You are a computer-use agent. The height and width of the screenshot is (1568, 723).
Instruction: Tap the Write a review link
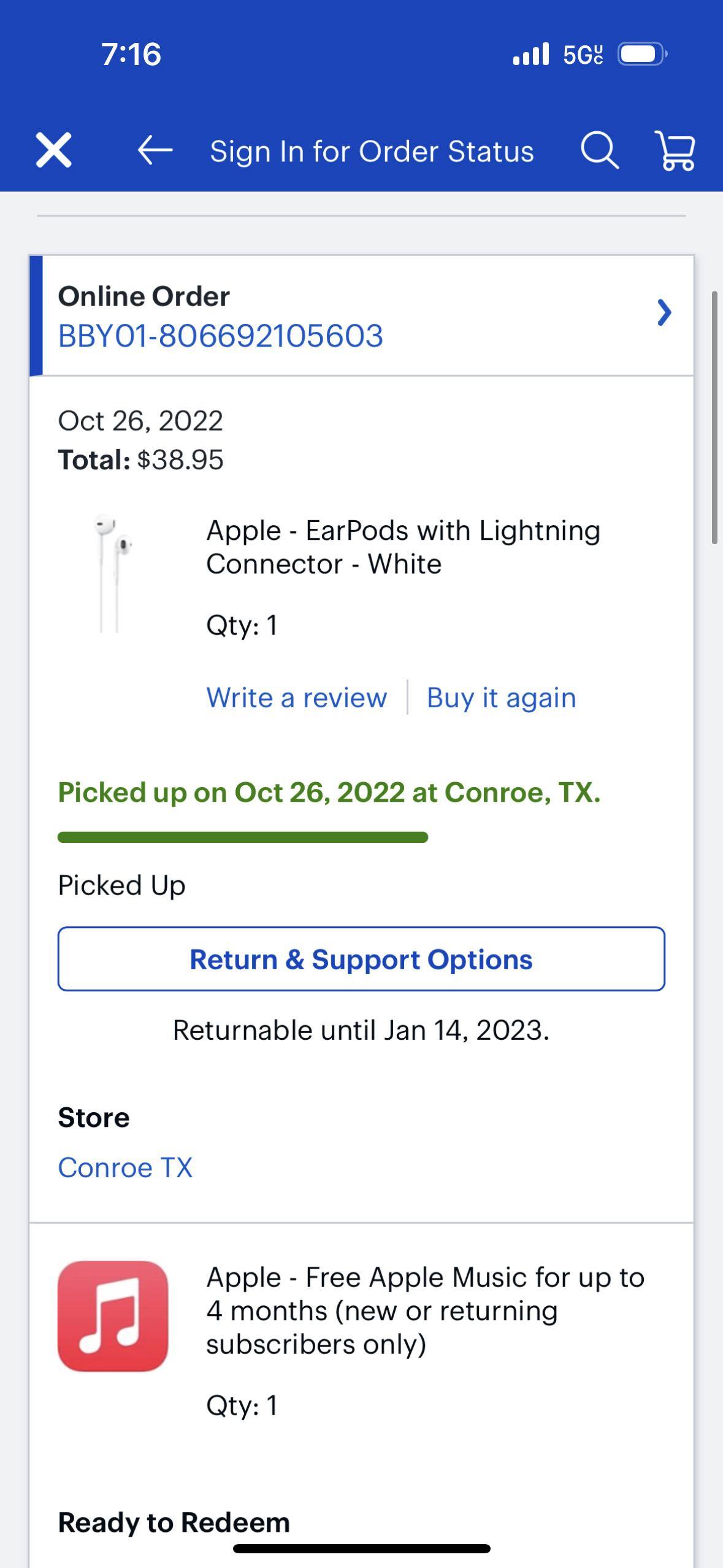coord(297,698)
